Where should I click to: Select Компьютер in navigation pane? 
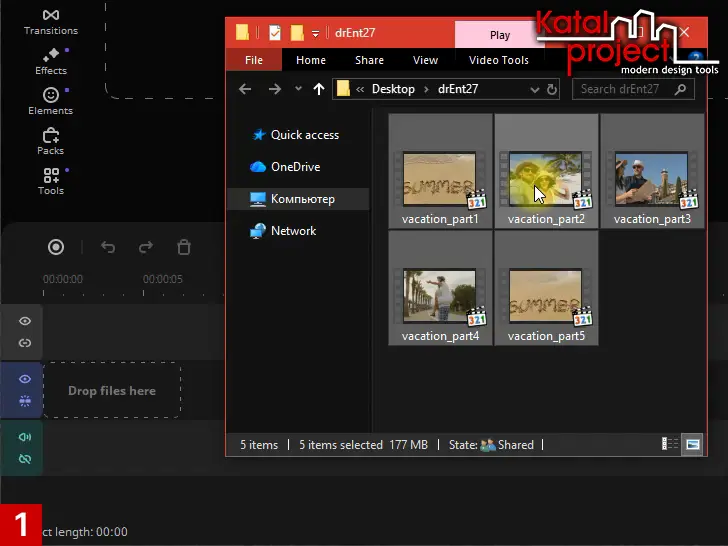pyautogui.click(x=297, y=199)
